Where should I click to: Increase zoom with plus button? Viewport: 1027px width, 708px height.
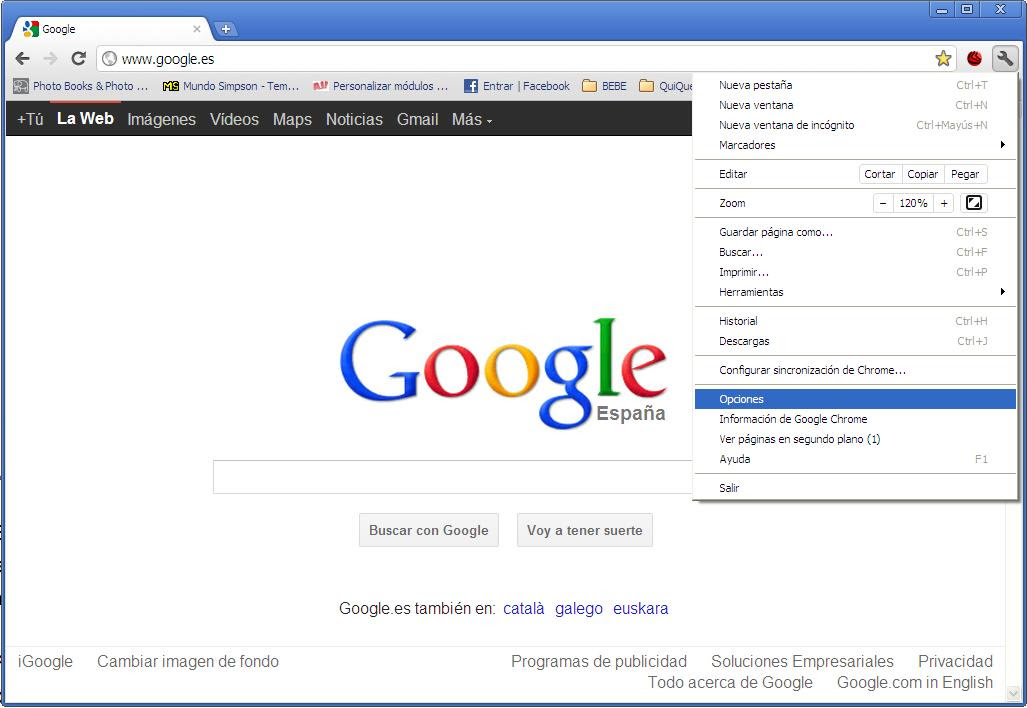pyautogui.click(x=944, y=203)
